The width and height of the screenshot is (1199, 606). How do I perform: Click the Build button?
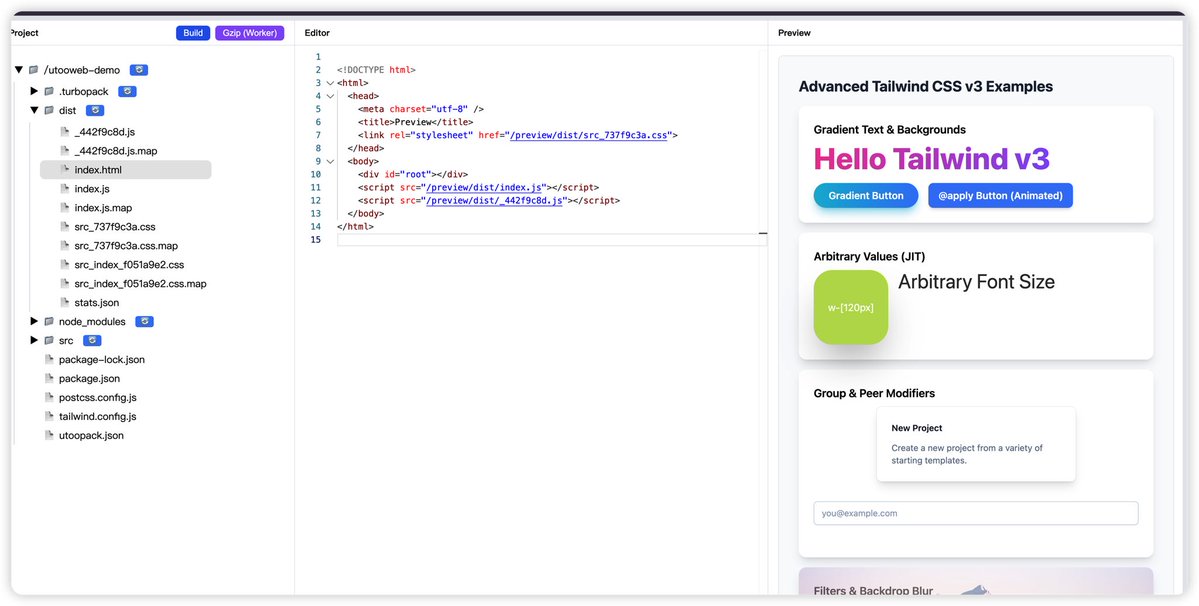pyautogui.click(x=193, y=33)
